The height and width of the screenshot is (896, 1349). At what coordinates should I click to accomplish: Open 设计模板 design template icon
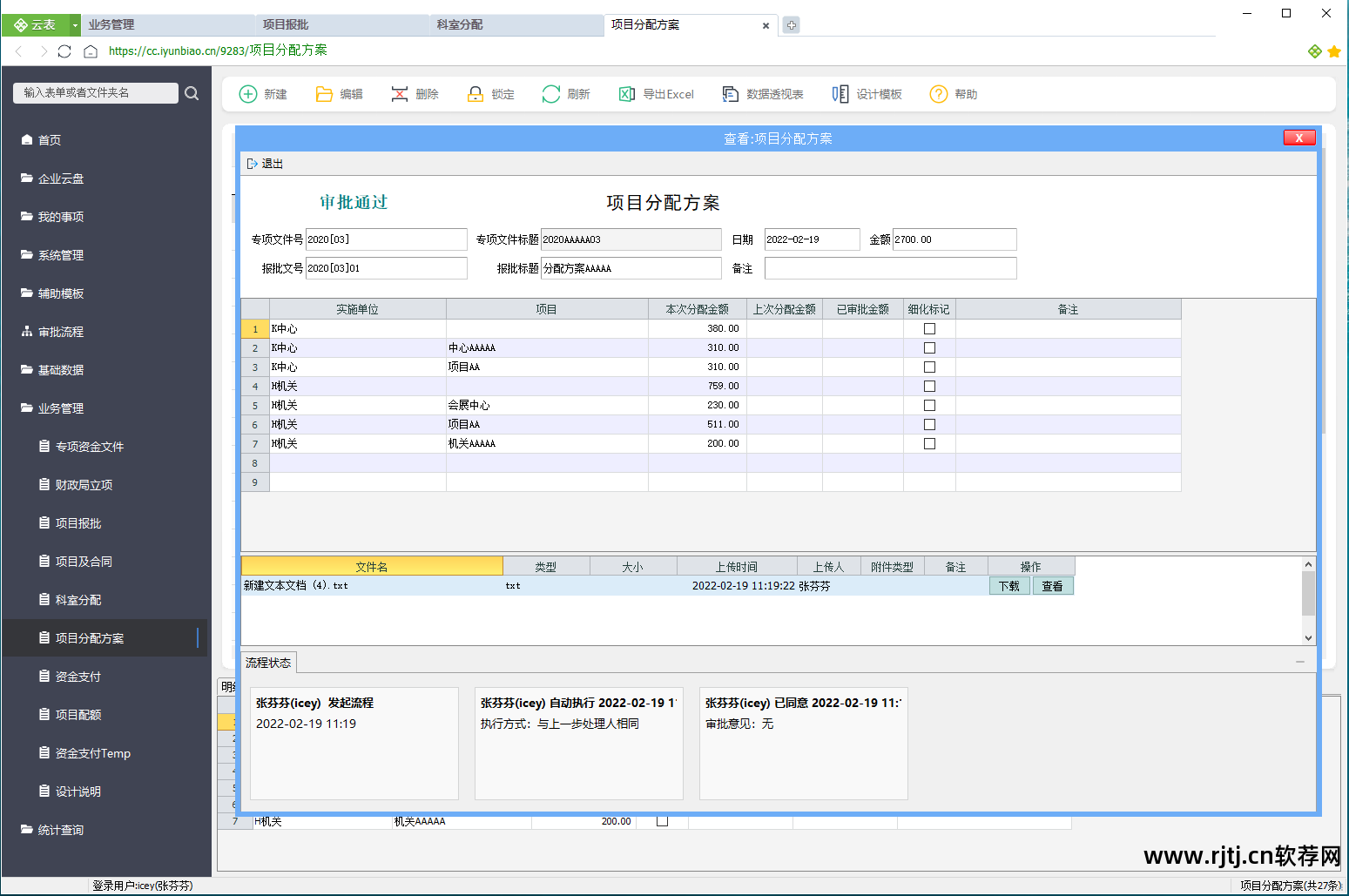click(840, 94)
